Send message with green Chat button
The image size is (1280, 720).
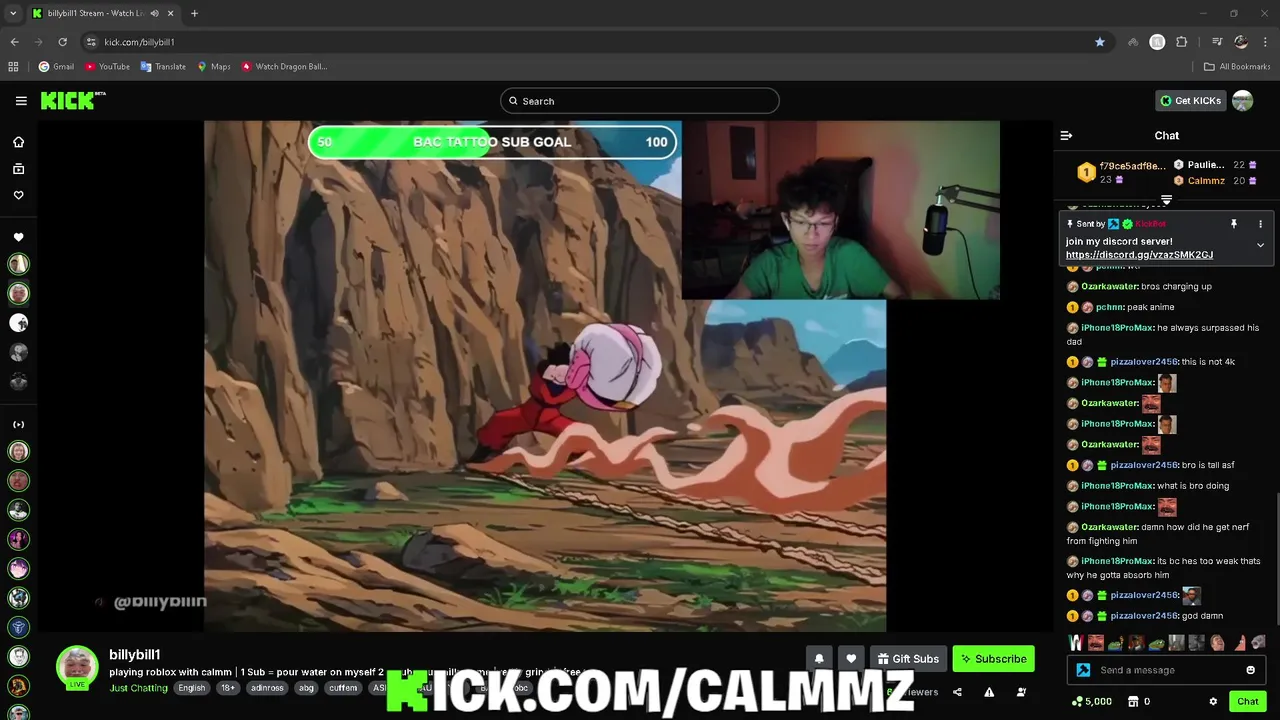pyautogui.click(x=1247, y=702)
